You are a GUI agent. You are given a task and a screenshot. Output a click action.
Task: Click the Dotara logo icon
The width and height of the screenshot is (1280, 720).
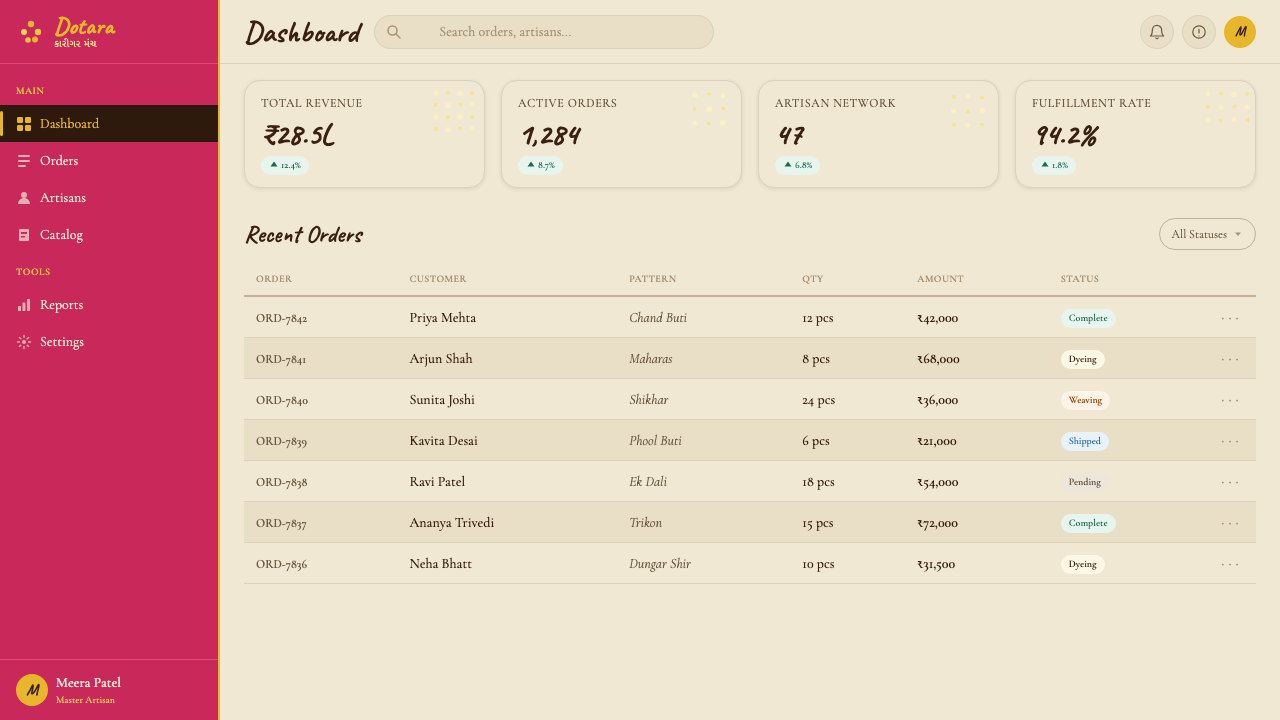[31, 32]
